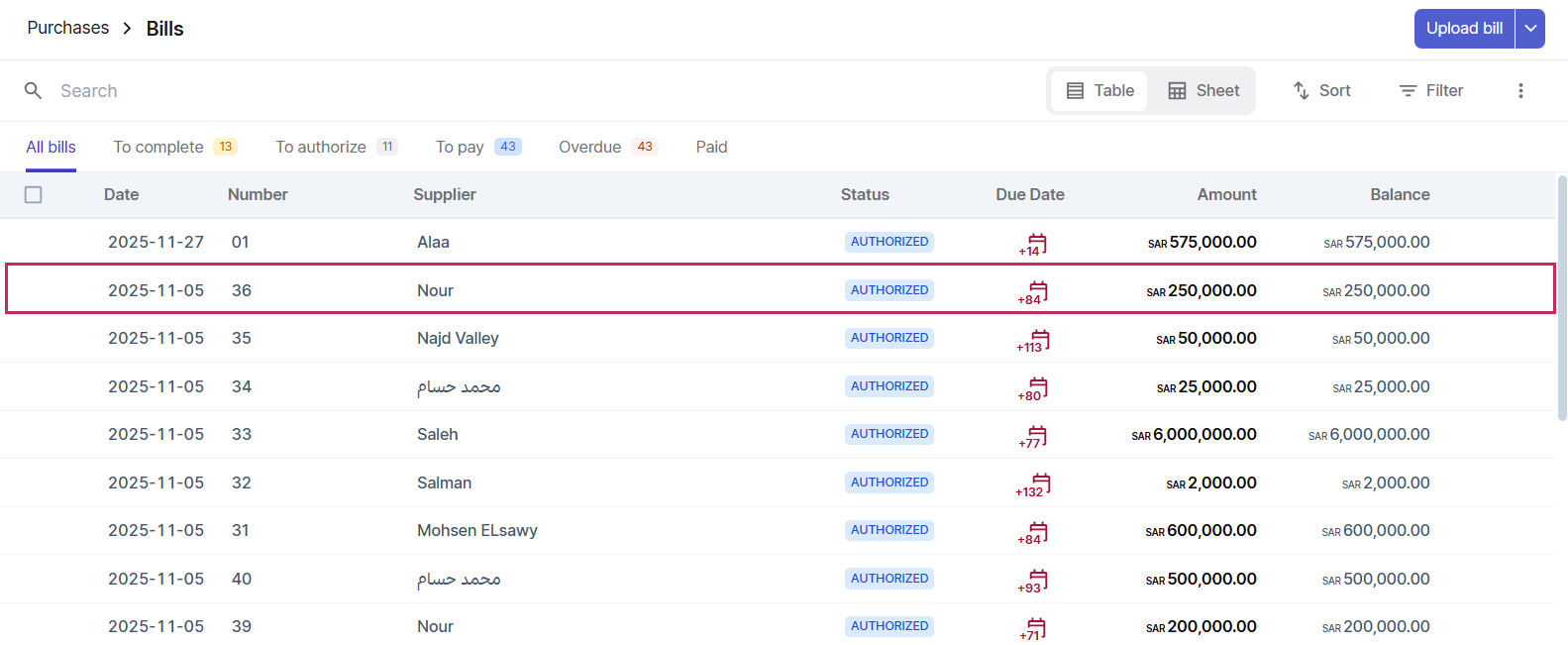1568x645 pixels.
Task: Expand the Upload bill dropdown arrow
Action: (1530, 29)
